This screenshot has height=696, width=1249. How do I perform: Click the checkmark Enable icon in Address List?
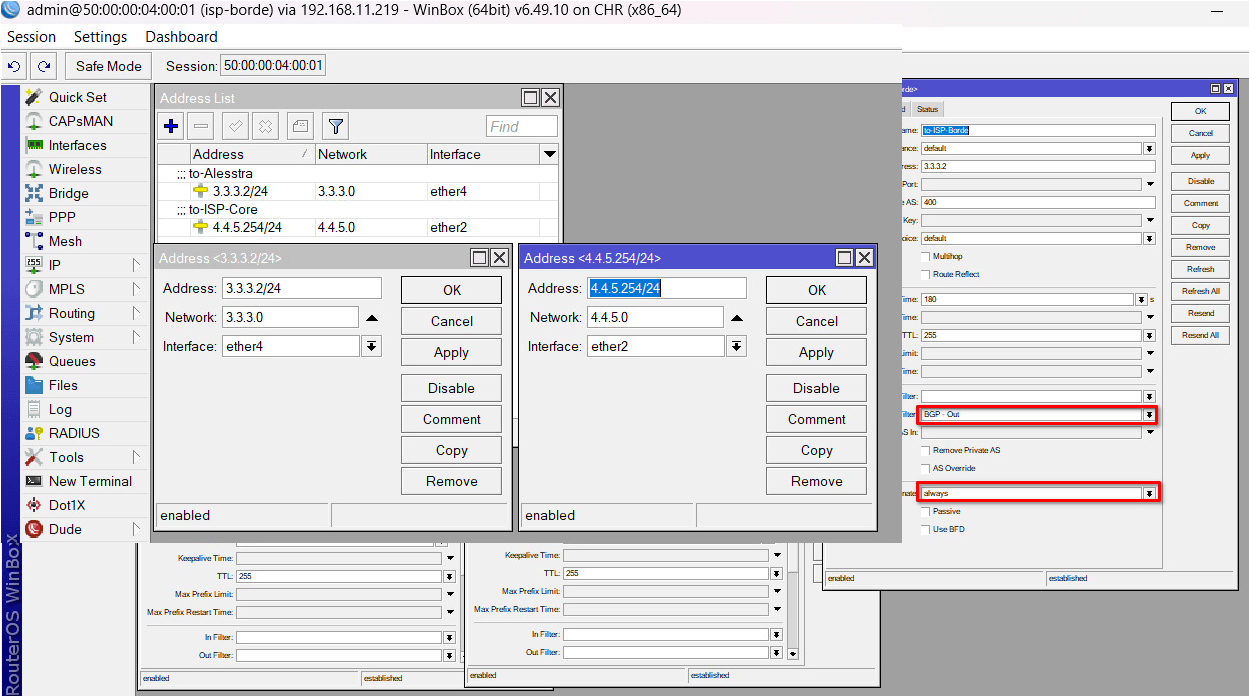235,126
